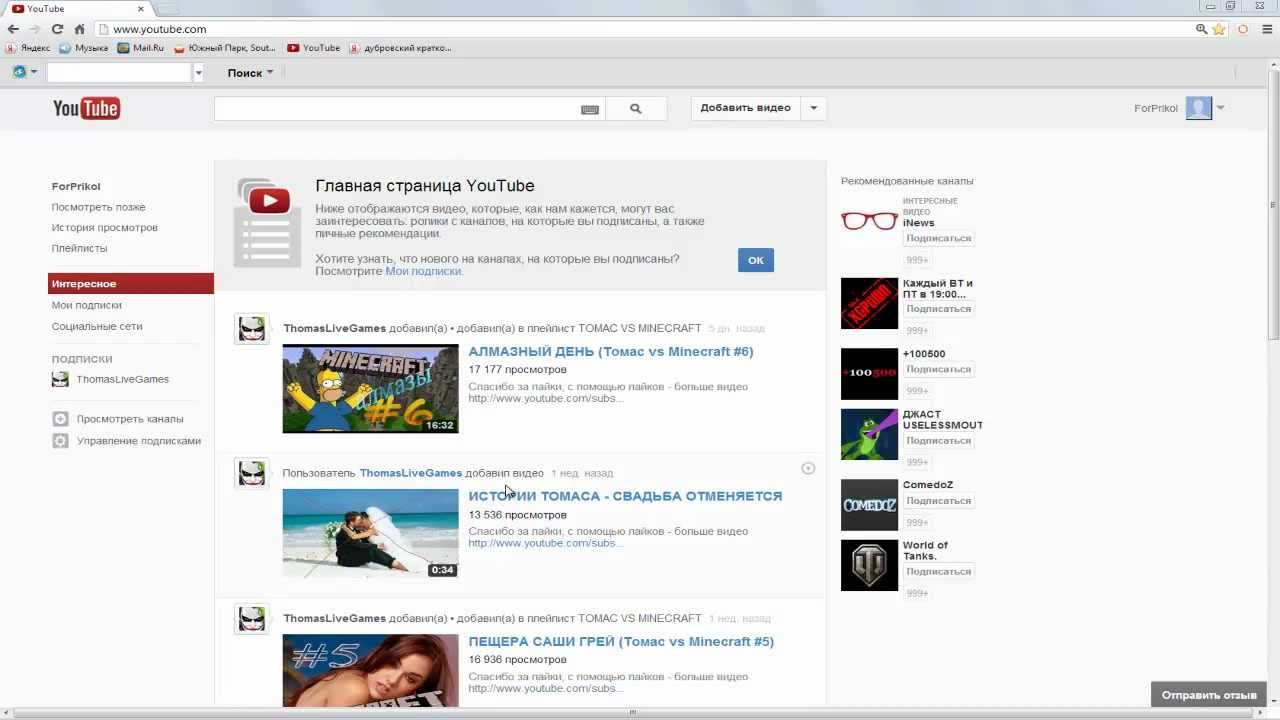Open Mail.Ru bookmark

[x=141, y=48]
